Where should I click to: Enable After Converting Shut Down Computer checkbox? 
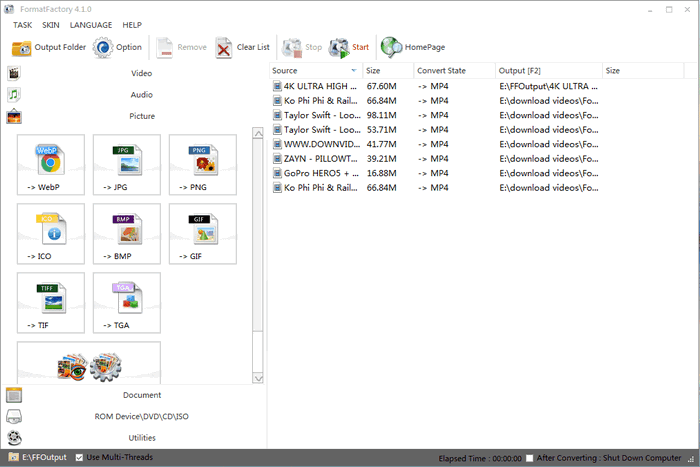529,458
